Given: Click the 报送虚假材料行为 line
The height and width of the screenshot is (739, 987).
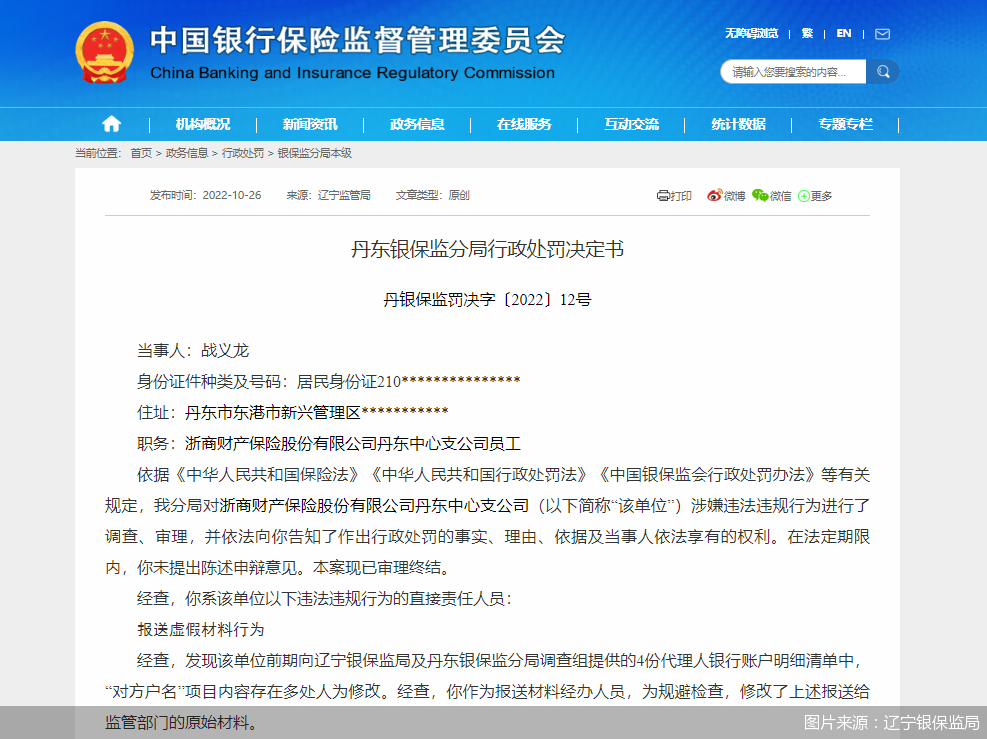Looking at the screenshot, I should 200,629.
